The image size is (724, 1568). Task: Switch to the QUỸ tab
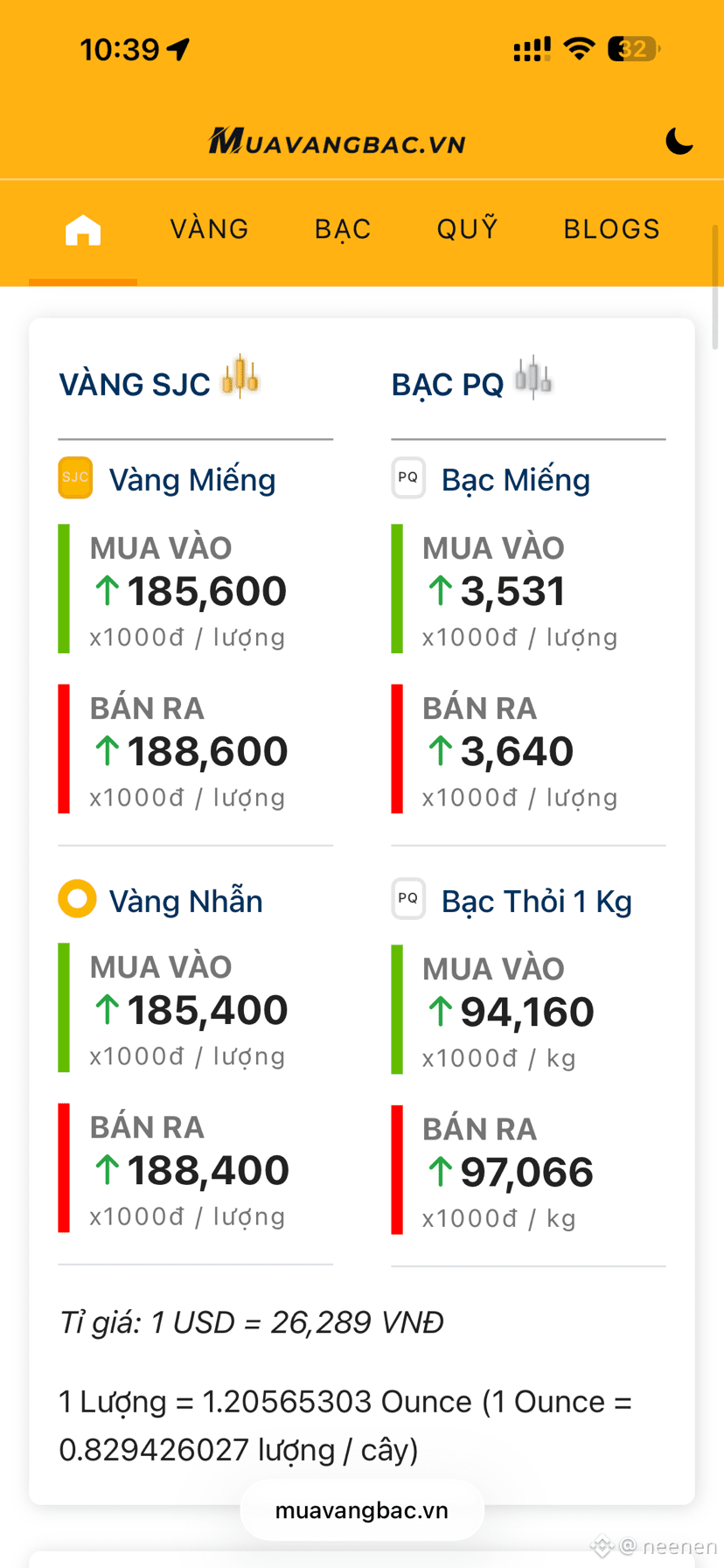click(x=468, y=228)
